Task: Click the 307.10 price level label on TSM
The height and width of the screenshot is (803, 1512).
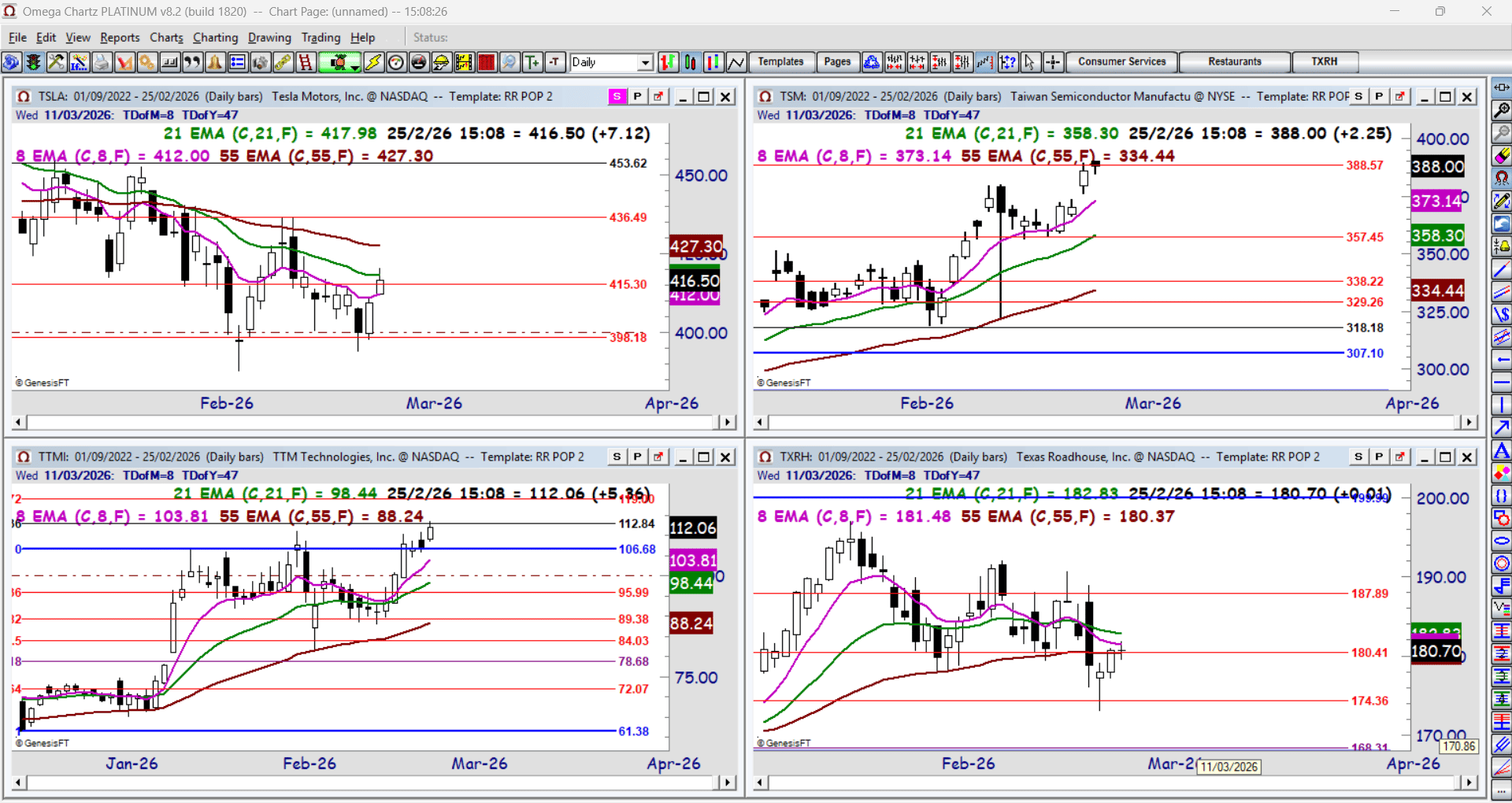Action: click(x=1365, y=353)
